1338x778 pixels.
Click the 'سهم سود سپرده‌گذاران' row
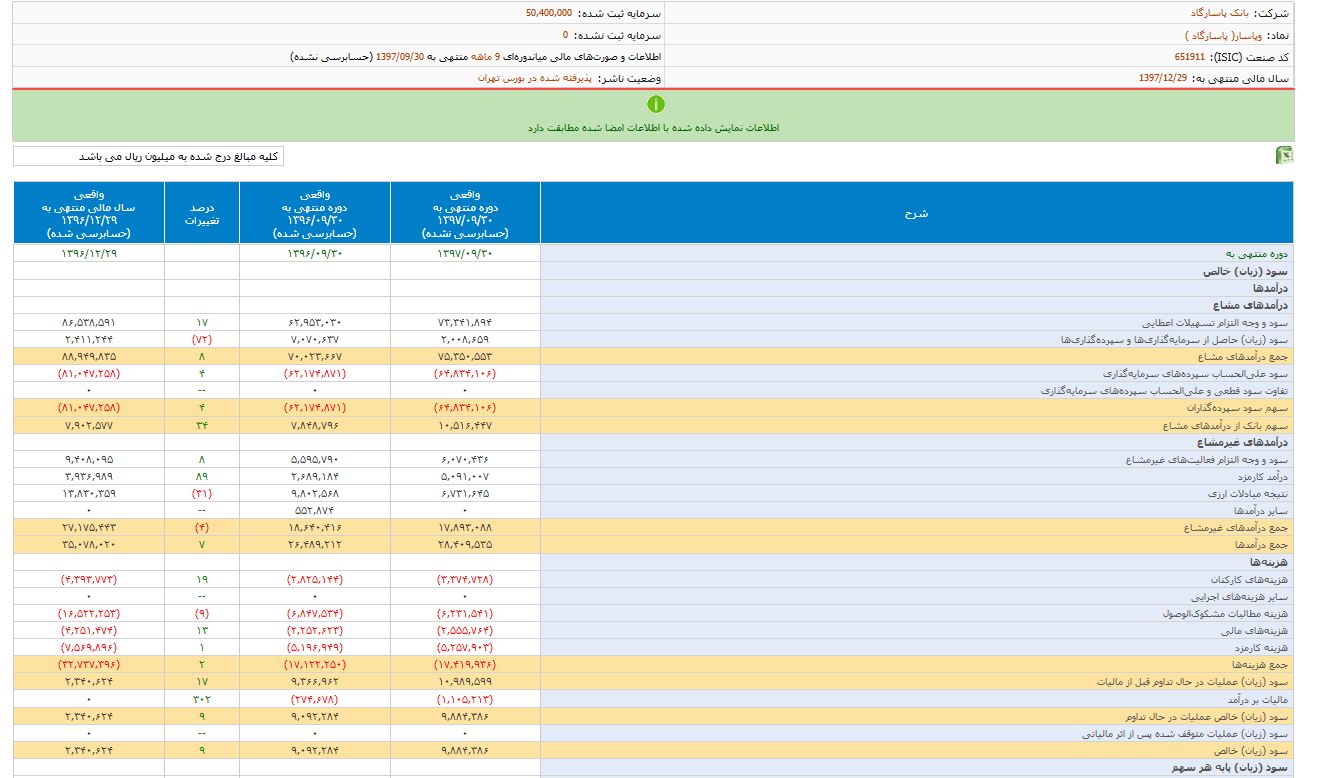pyautogui.click(x=654, y=408)
